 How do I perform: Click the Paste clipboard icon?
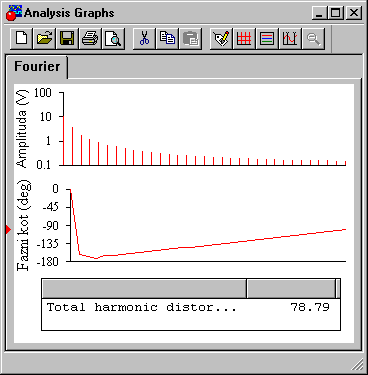pos(191,39)
